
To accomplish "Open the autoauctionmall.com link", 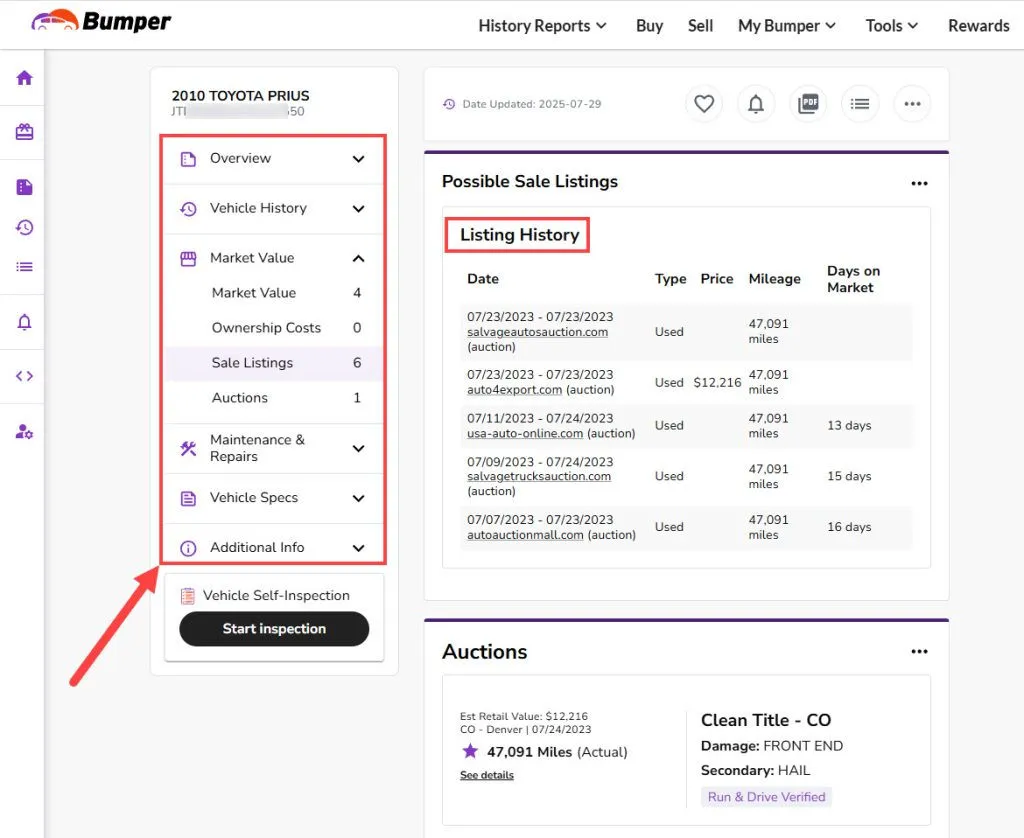I will click(525, 535).
